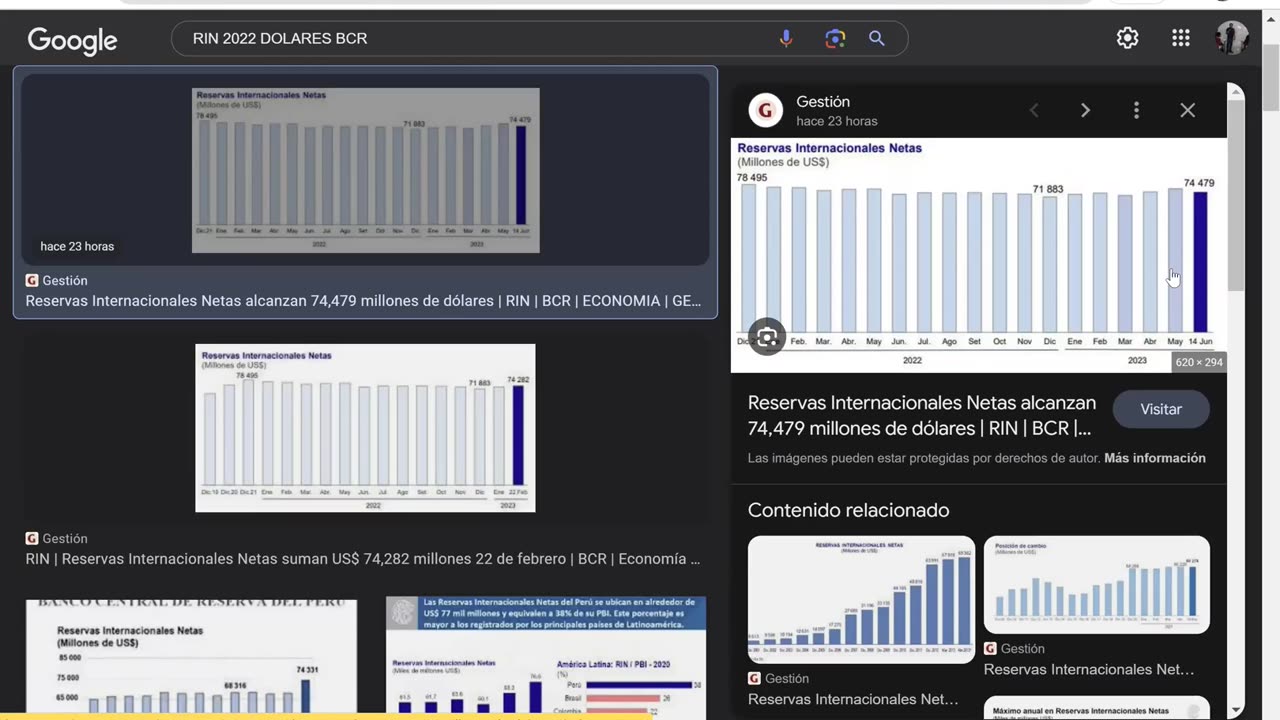This screenshot has width=1280, height=720.
Task: Click 'hace 23 horas' label on first thumbnail
Action: click(77, 246)
